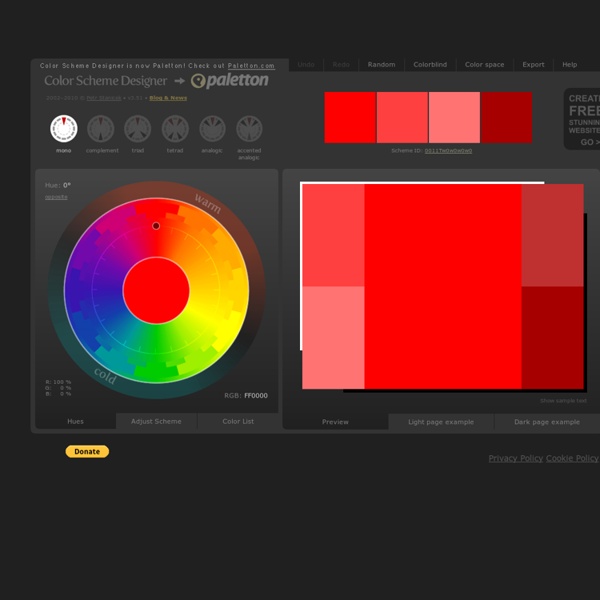Viewport: 600px width, 600px height.
Task: Click the top-left light red preview block
Action: [x=333, y=235]
